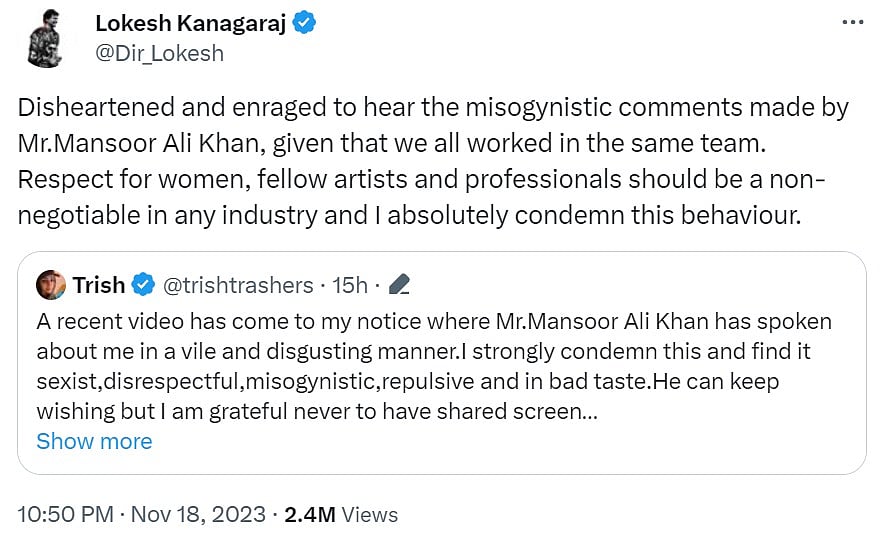The height and width of the screenshot is (537, 890).
Task: Click the 10:50 PM post time
Action: [x=63, y=515]
